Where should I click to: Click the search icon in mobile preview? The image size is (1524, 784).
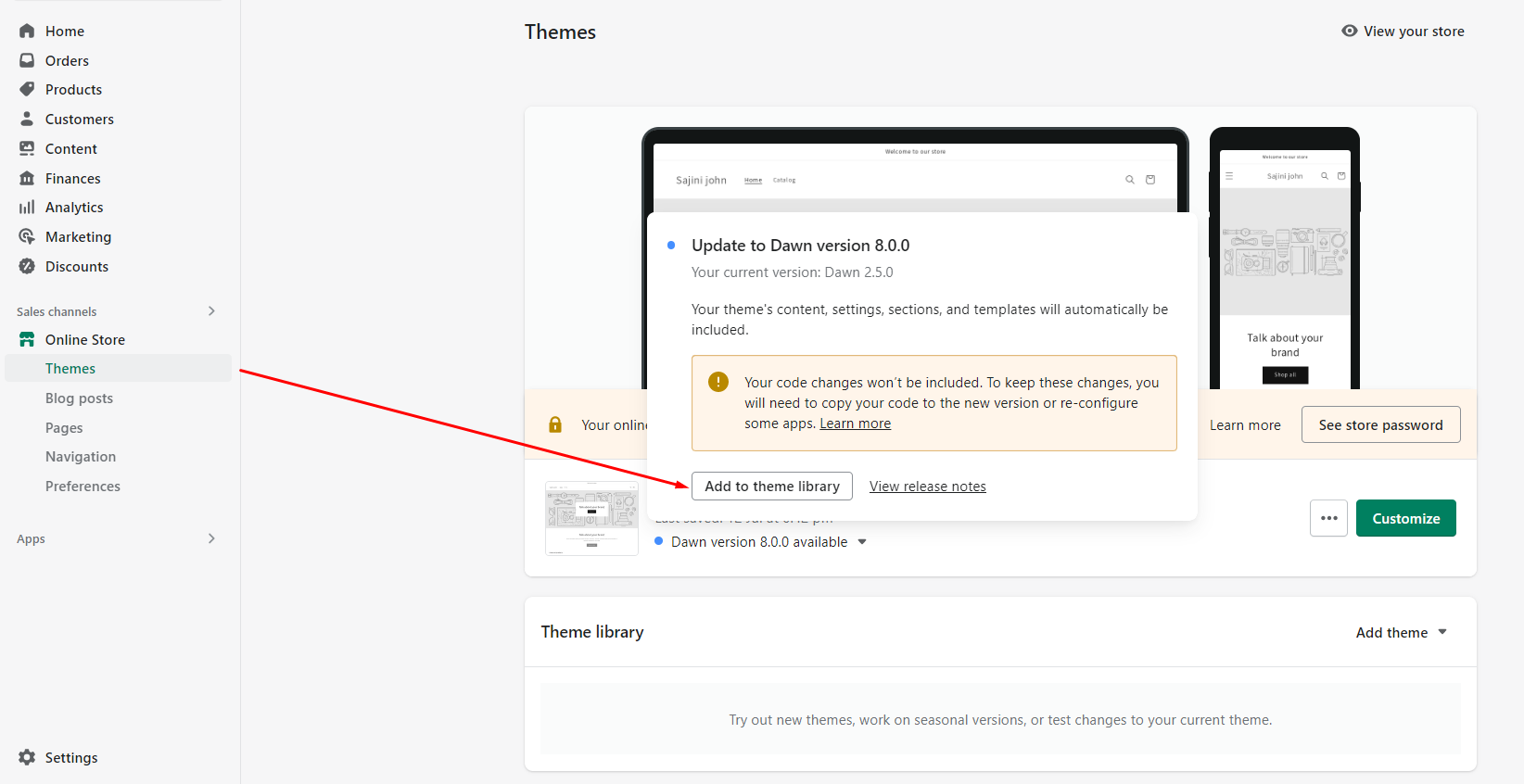(1325, 175)
